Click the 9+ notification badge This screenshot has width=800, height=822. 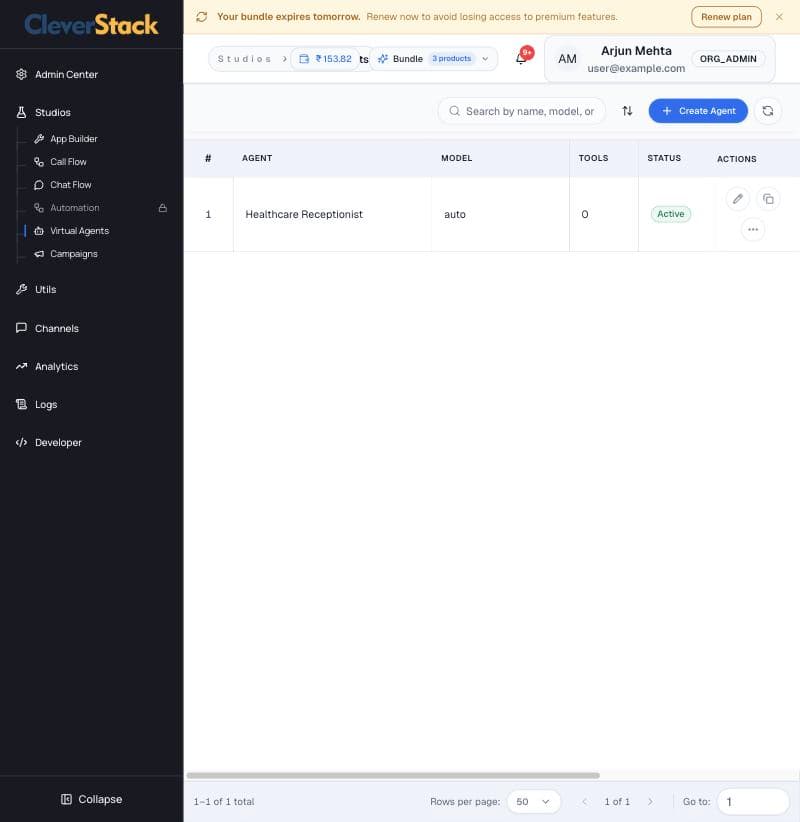pyautogui.click(x=527, y=52)
